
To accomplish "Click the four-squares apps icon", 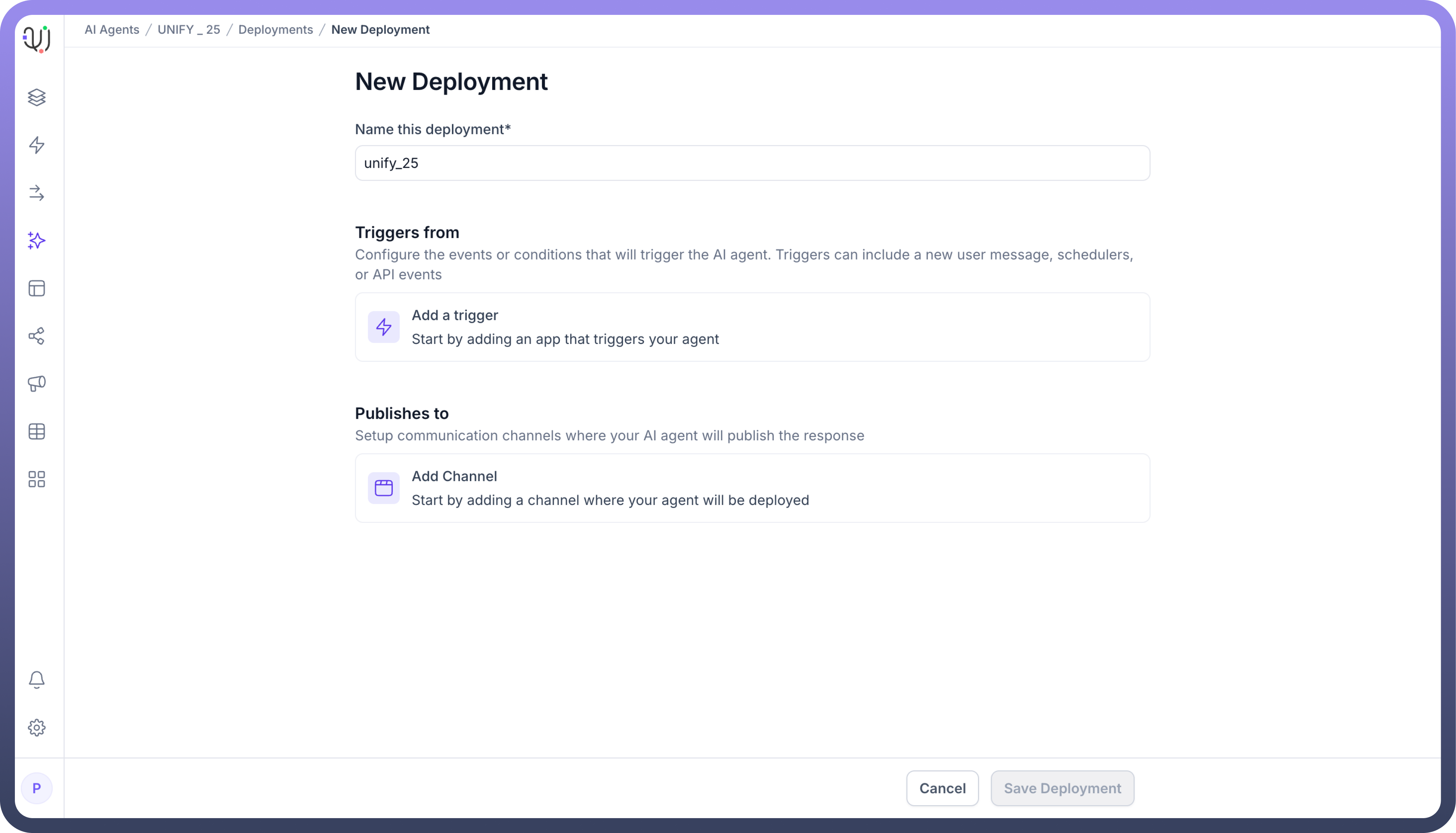I will (x=36, y=479).
